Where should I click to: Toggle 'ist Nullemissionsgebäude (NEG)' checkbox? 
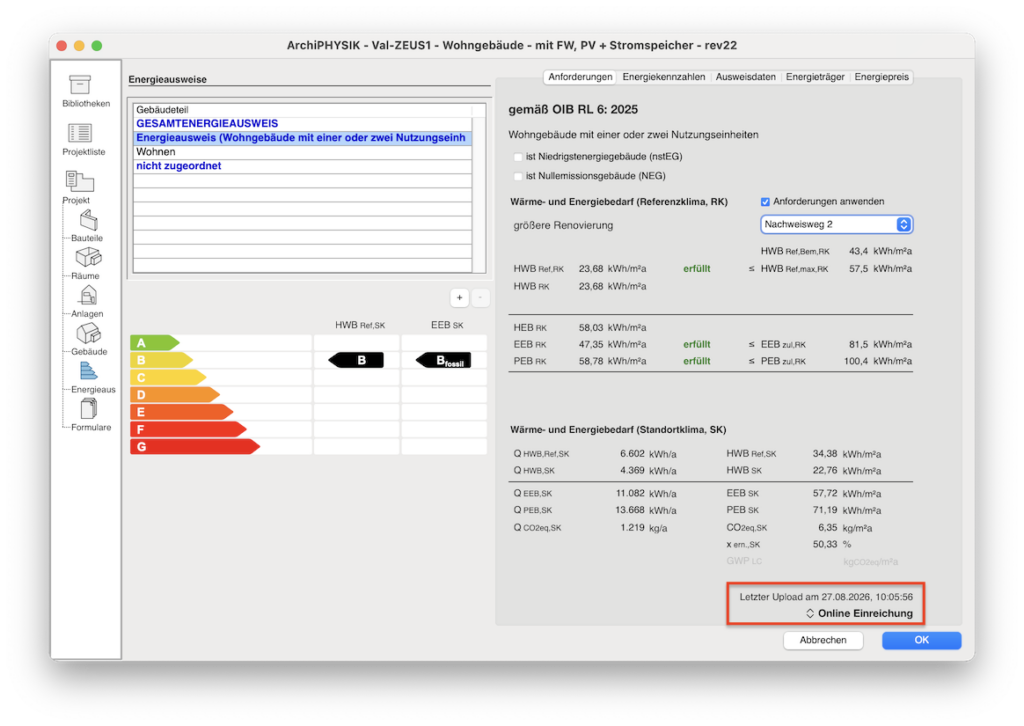[518, 176]
